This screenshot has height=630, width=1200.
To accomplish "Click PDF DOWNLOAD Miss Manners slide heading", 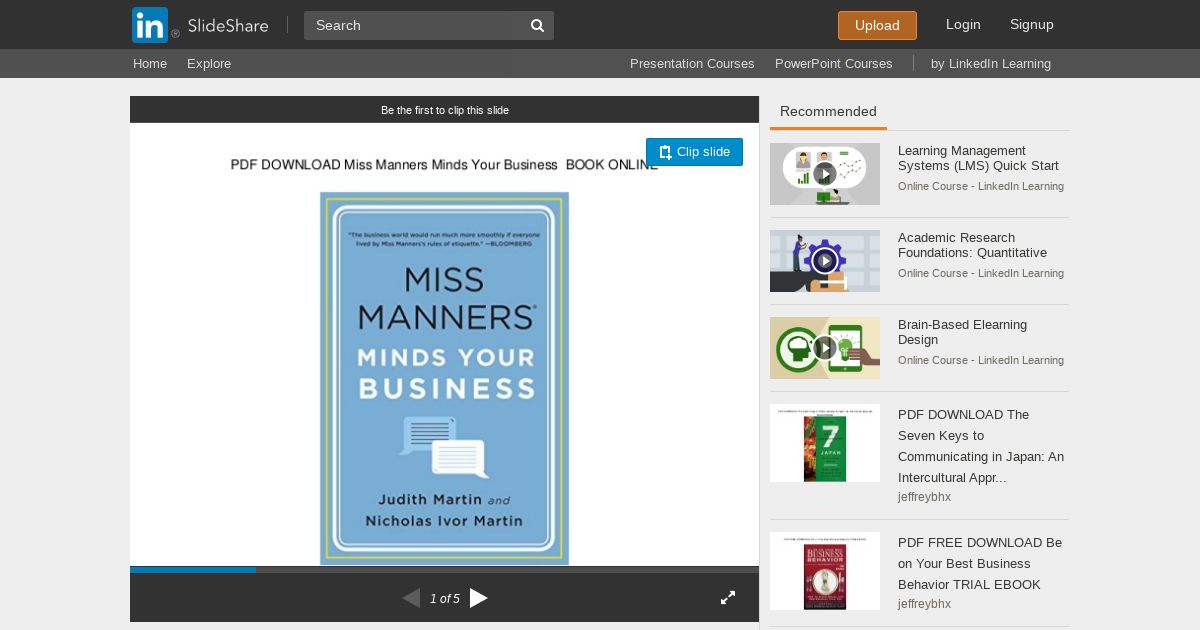I will coord(444,165).
